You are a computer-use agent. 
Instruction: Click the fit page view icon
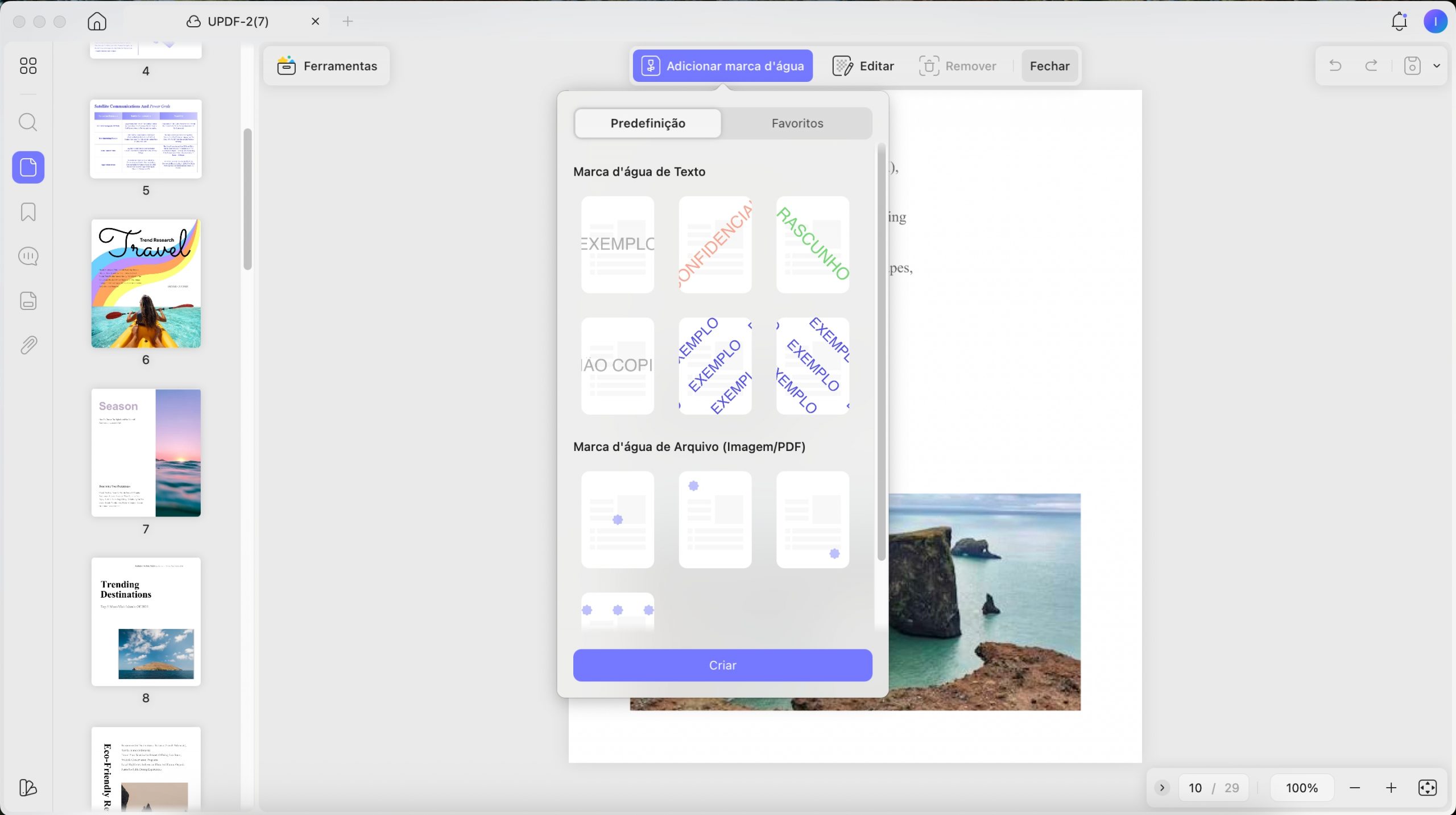[1428, 788]
